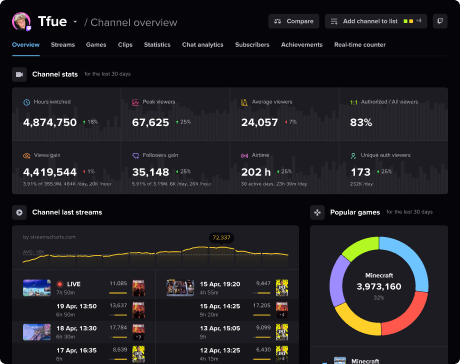Click the Hours watched value 4,874,750
This screenshot has width=460, height=364.
point(50,122)
